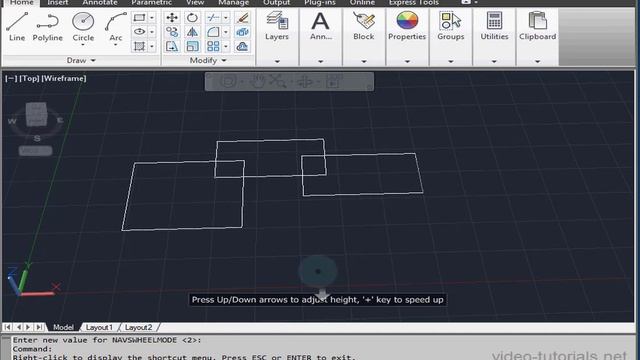Image resolution: width=640 pixels, height=360 pixels.
Task: Switch to the View ribbon tab
Action: [195, 3]
